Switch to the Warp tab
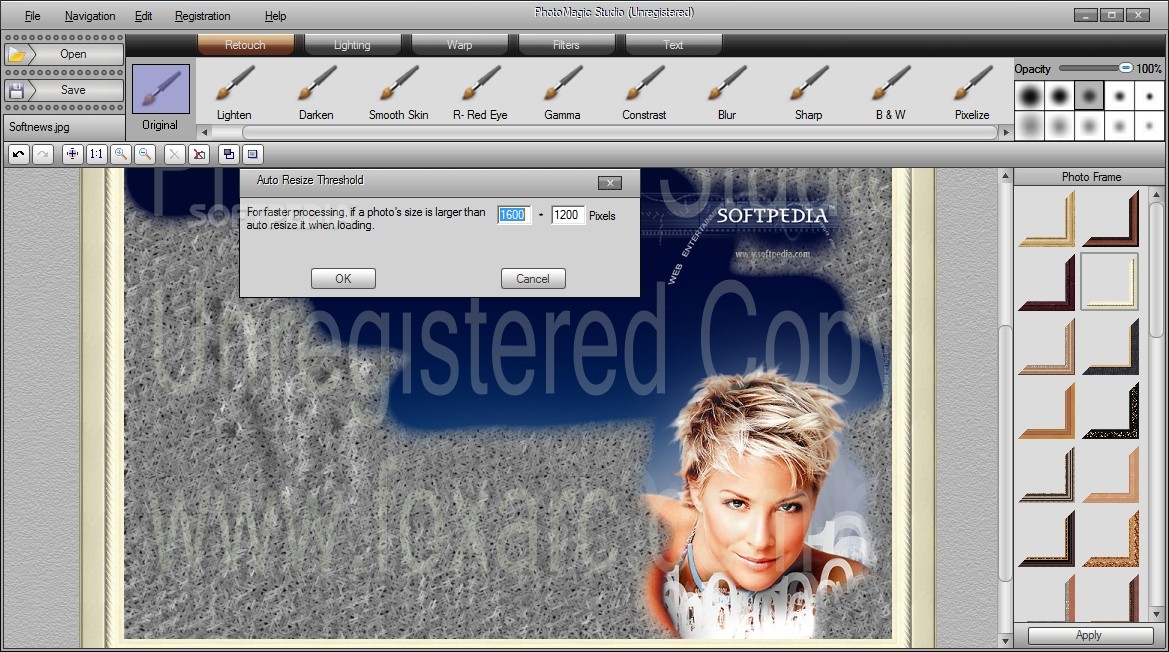1169x652 pixels. coord(459,45)
